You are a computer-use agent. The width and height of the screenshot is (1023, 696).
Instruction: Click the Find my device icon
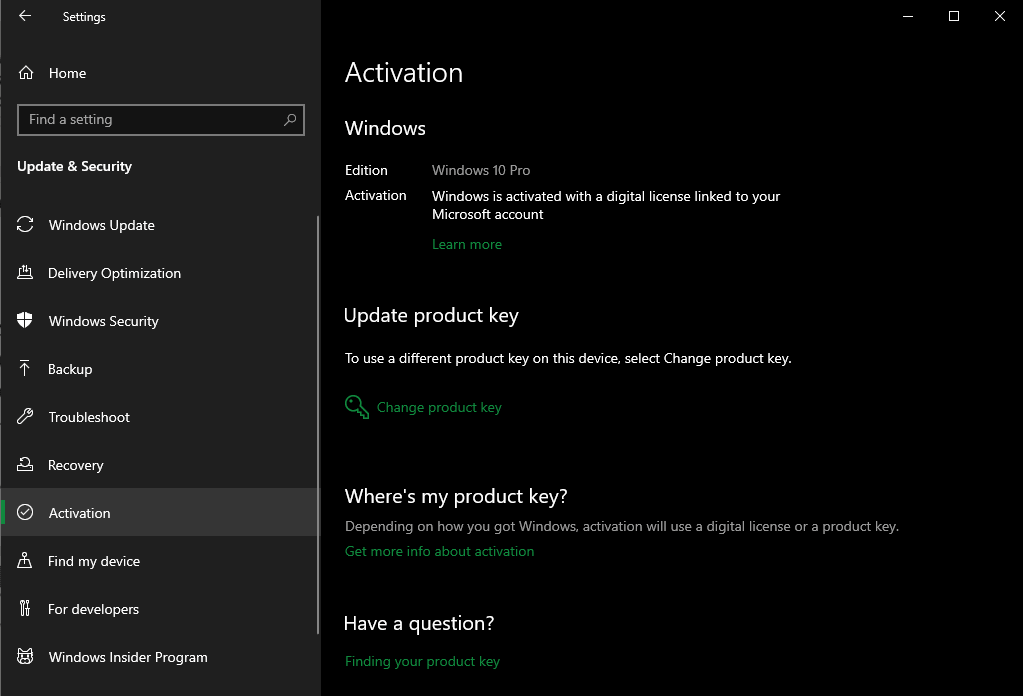point(25,560)
